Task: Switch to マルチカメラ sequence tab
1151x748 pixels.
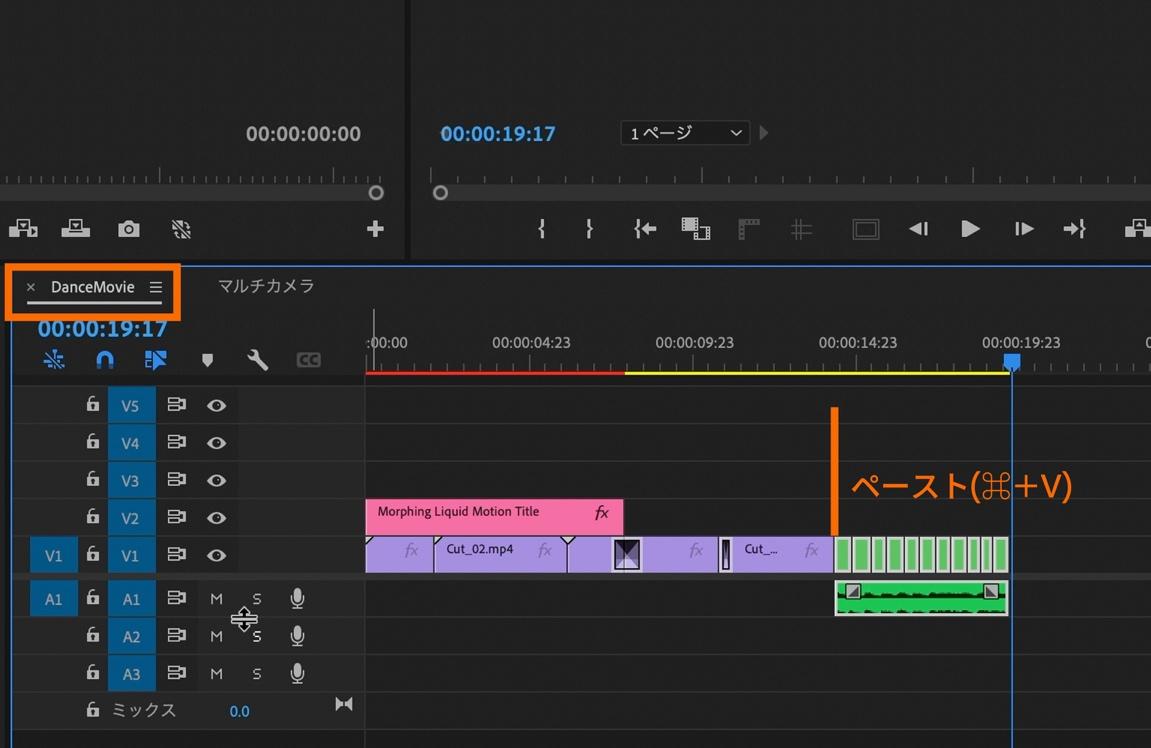Action: coord(266,286)
